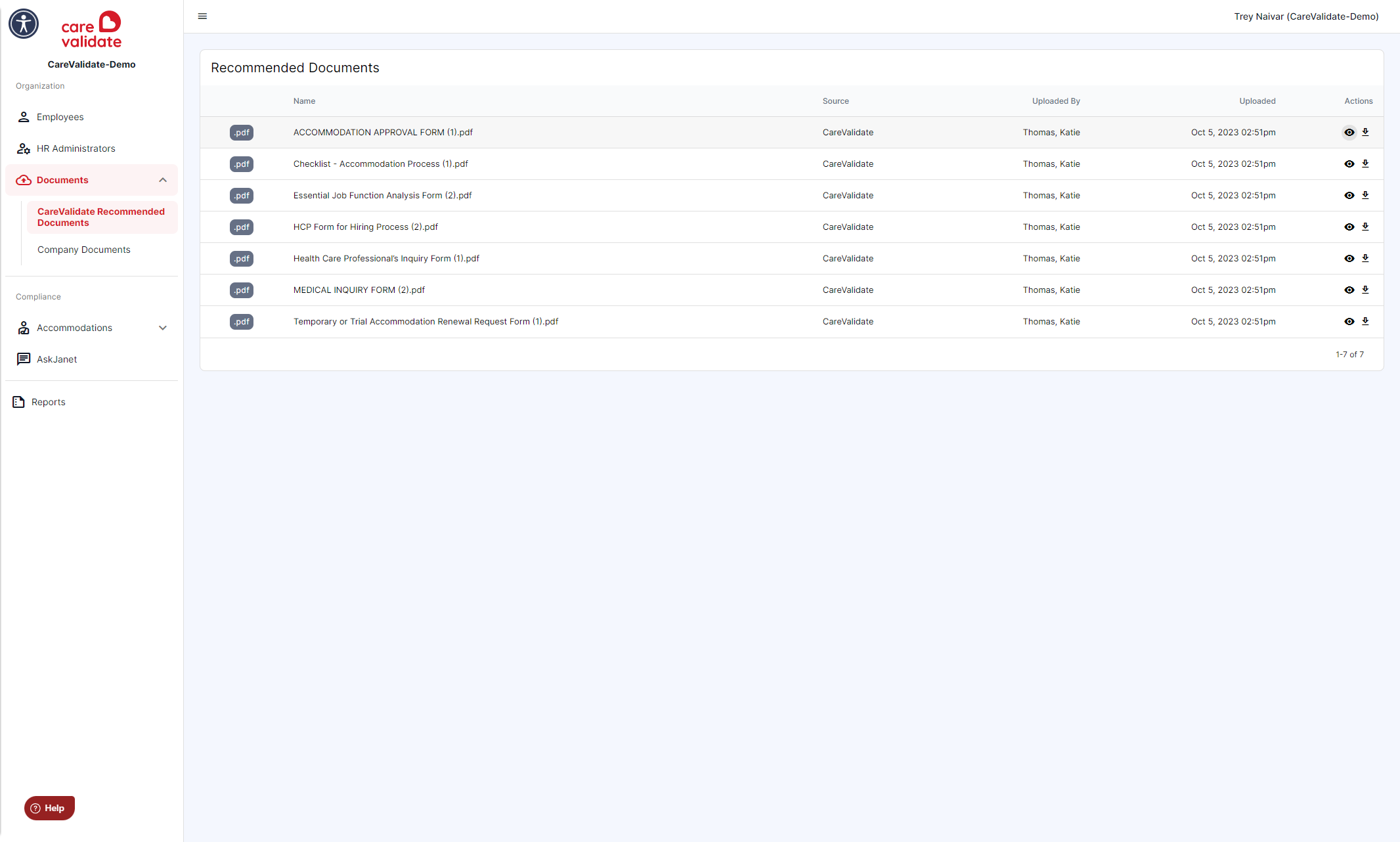1400x842 pixels.
Task: Click the Help button
Action: (x=49, y=808)
